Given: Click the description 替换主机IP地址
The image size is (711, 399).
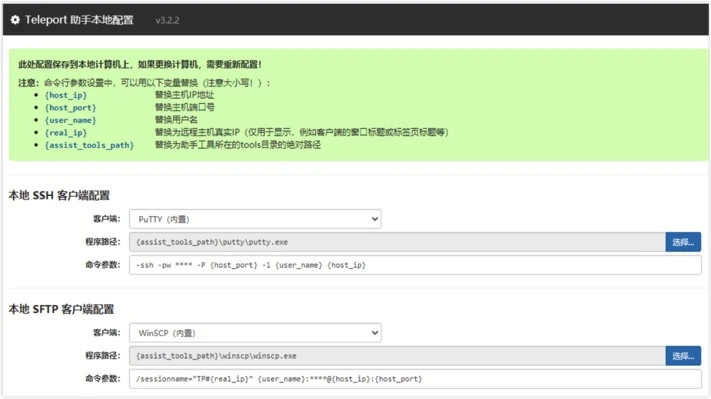Looking at the screenshot, I should [x=184, y=95].
